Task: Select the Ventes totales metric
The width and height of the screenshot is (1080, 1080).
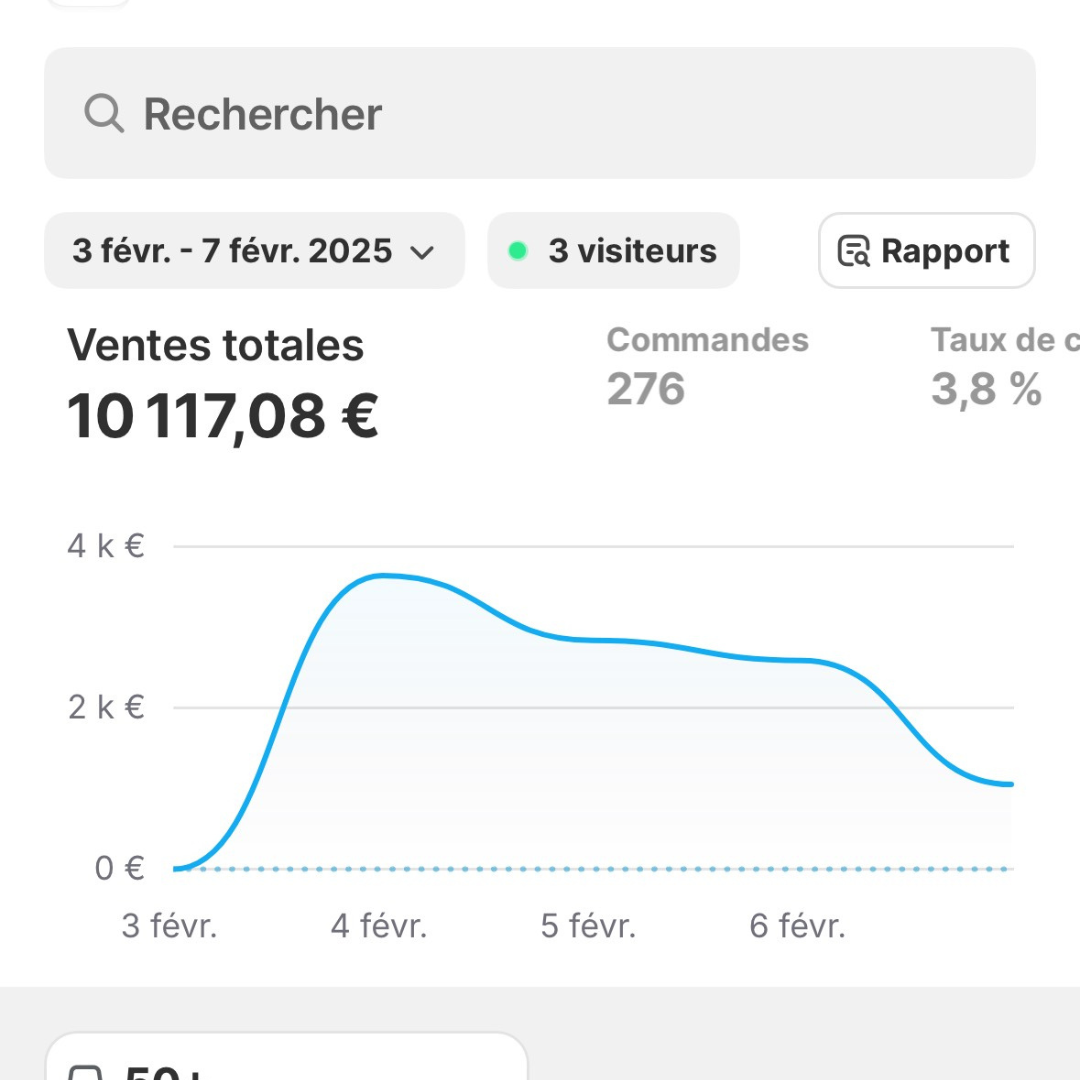Action: click(215, 346)
